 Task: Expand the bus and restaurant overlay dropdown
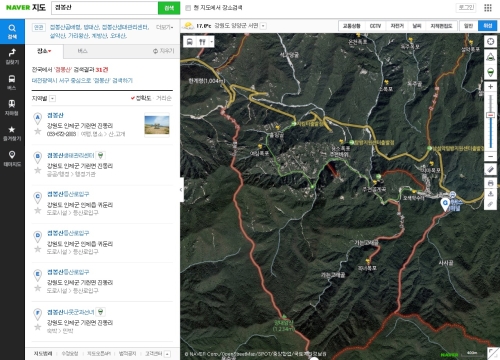[211, 42]
